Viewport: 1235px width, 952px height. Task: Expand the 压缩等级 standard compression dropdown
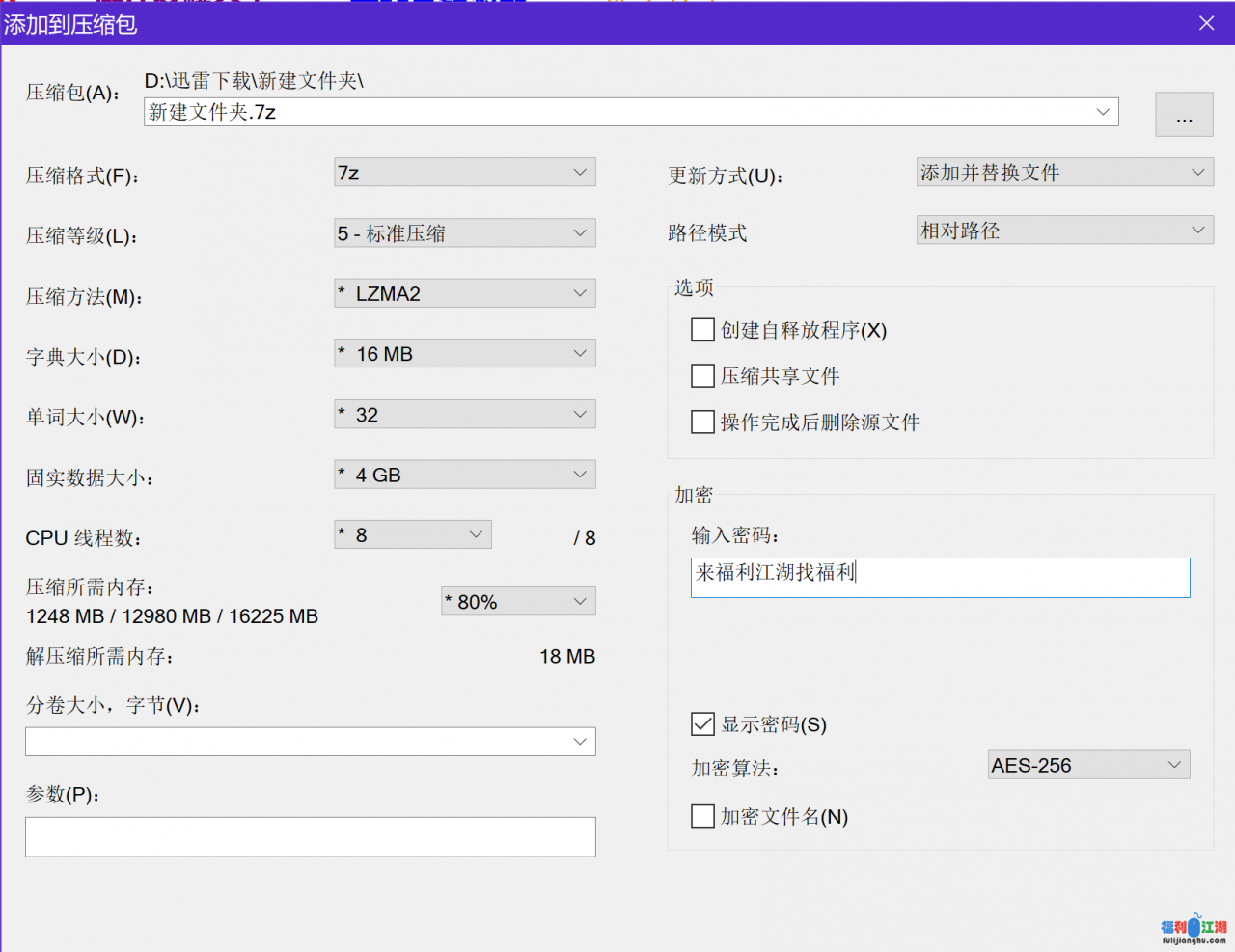click(x=465, y=233)
